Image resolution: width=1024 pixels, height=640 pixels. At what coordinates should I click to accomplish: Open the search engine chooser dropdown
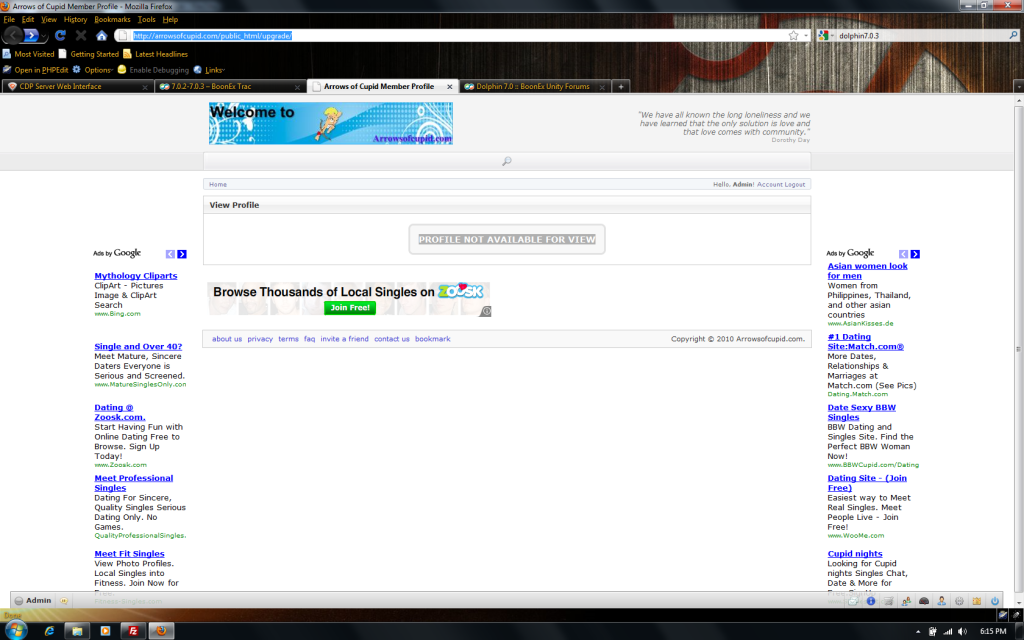tap(826, 35)
